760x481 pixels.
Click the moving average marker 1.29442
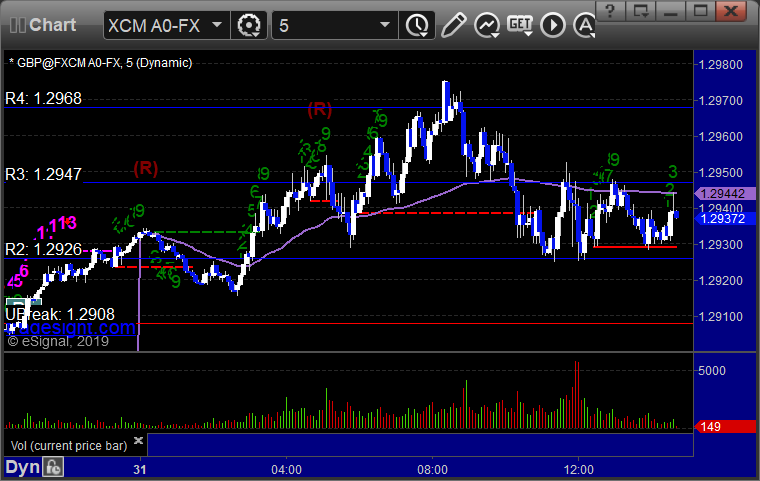click(x=723, y=193)
